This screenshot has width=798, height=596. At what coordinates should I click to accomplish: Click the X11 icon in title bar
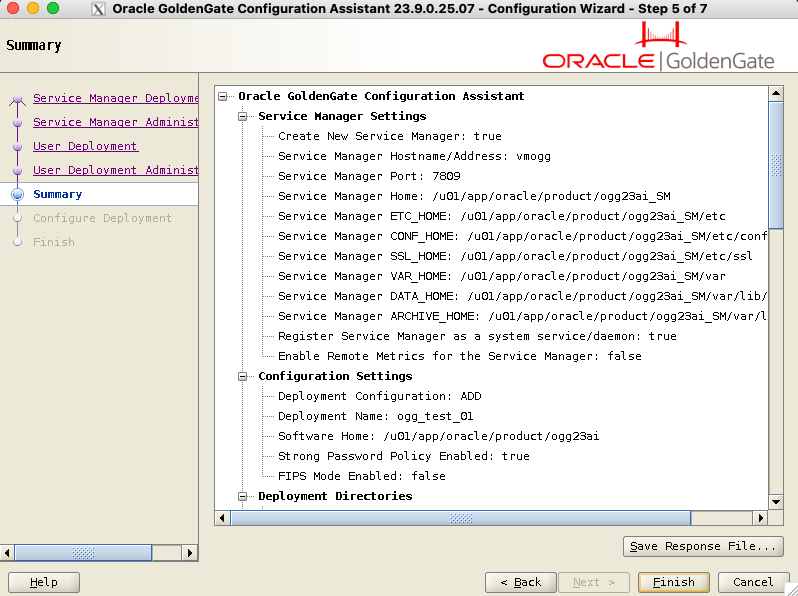pos(100,9)
